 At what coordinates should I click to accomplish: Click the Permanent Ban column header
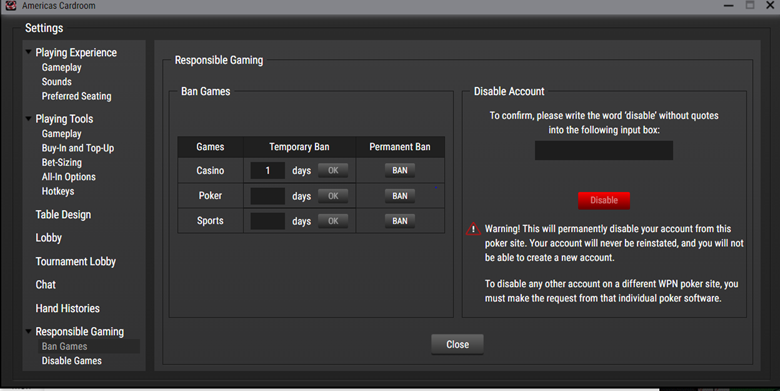click(x=400, y=147)
